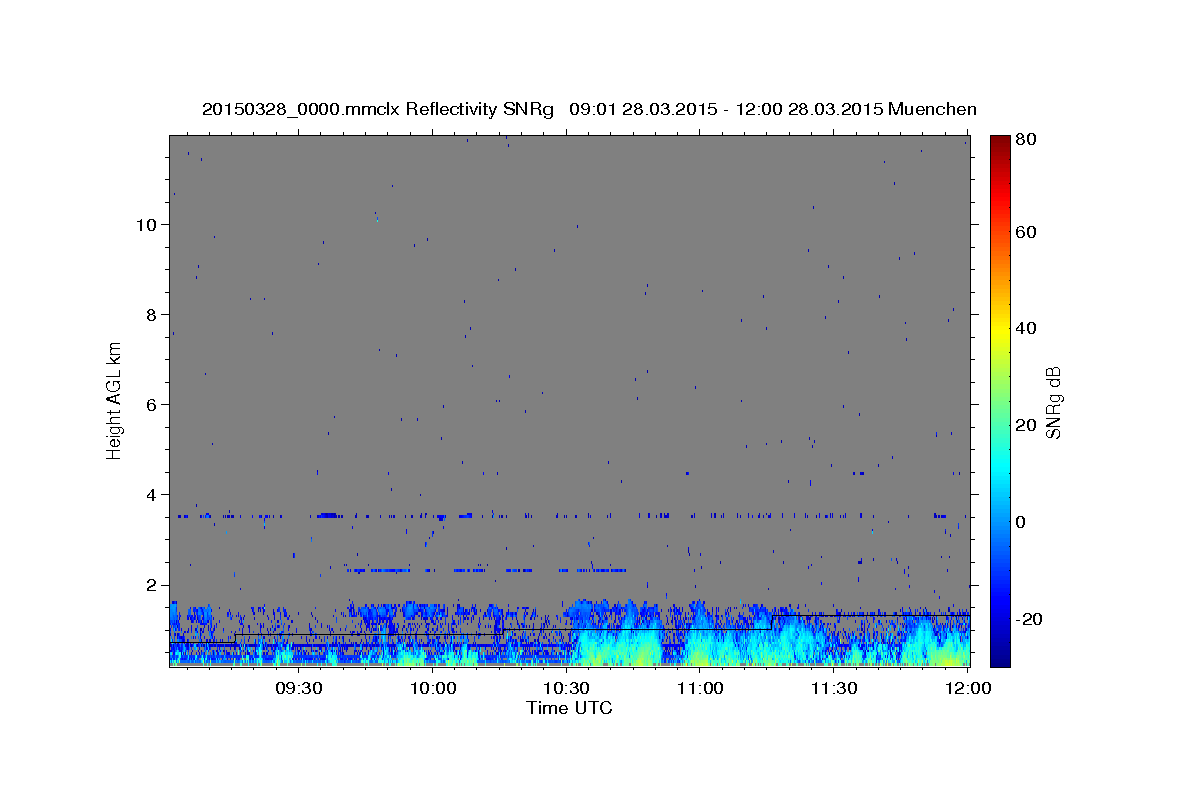Click the 09:30 time tick label

click(298, 688)
